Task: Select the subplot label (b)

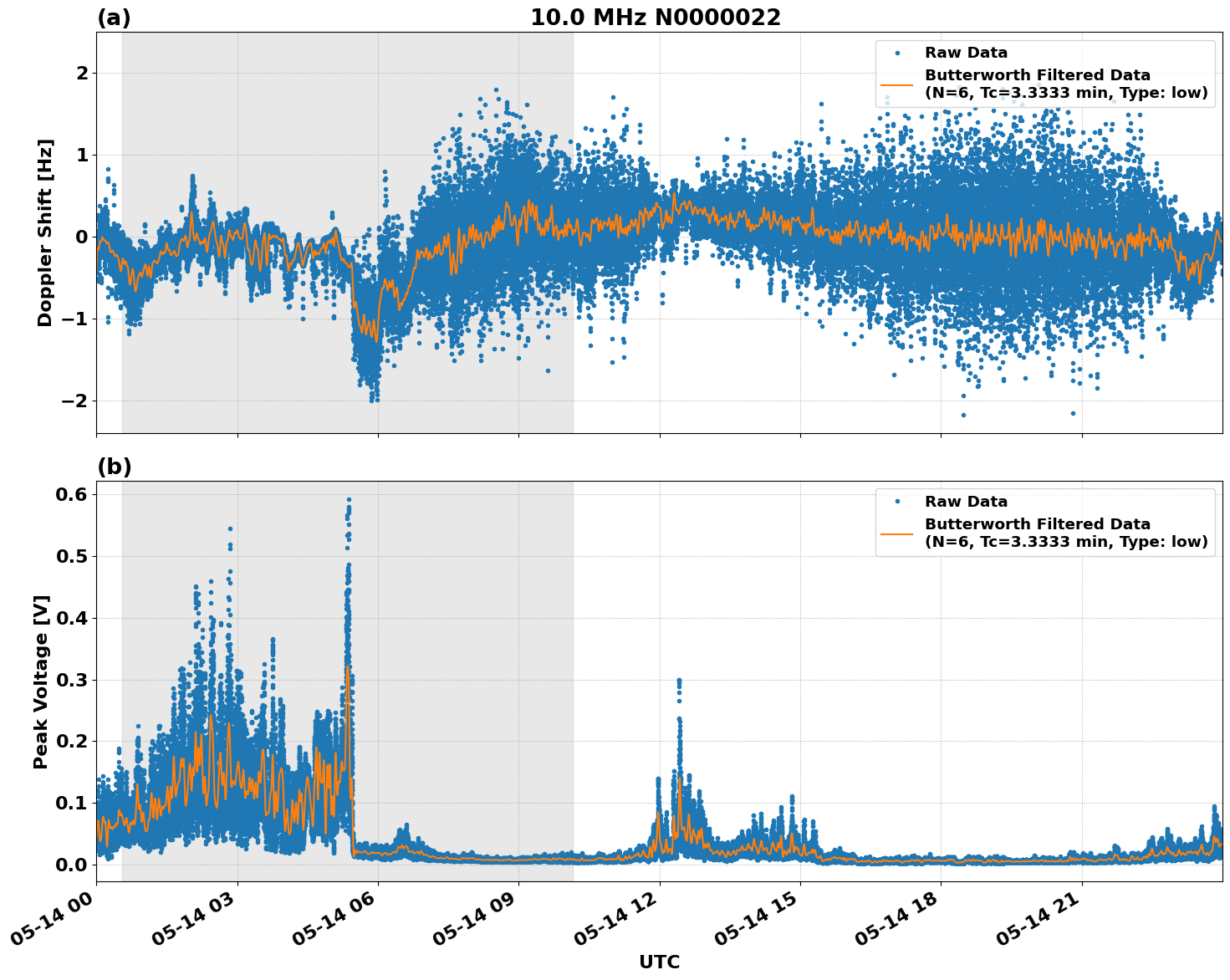Action: point(115,466)
